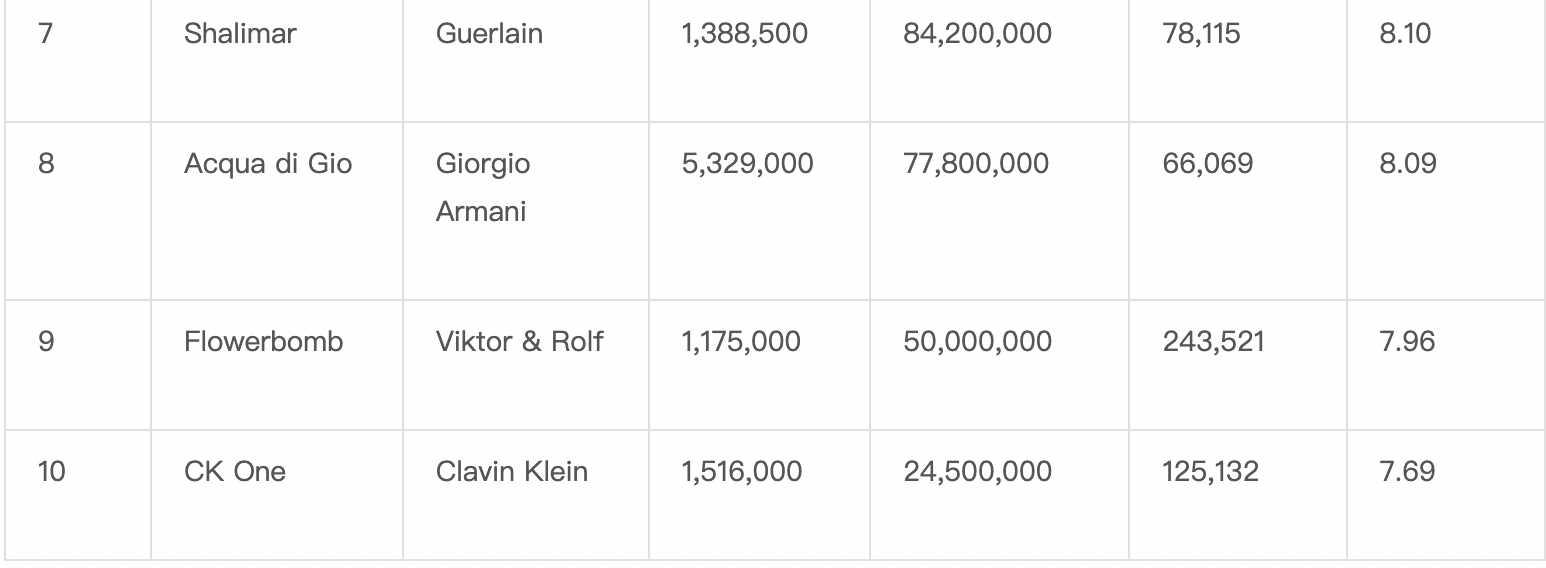Select the 50,000,000 value cell
Viewport: 1546px width, 568px height.
tap(1000, 365)
